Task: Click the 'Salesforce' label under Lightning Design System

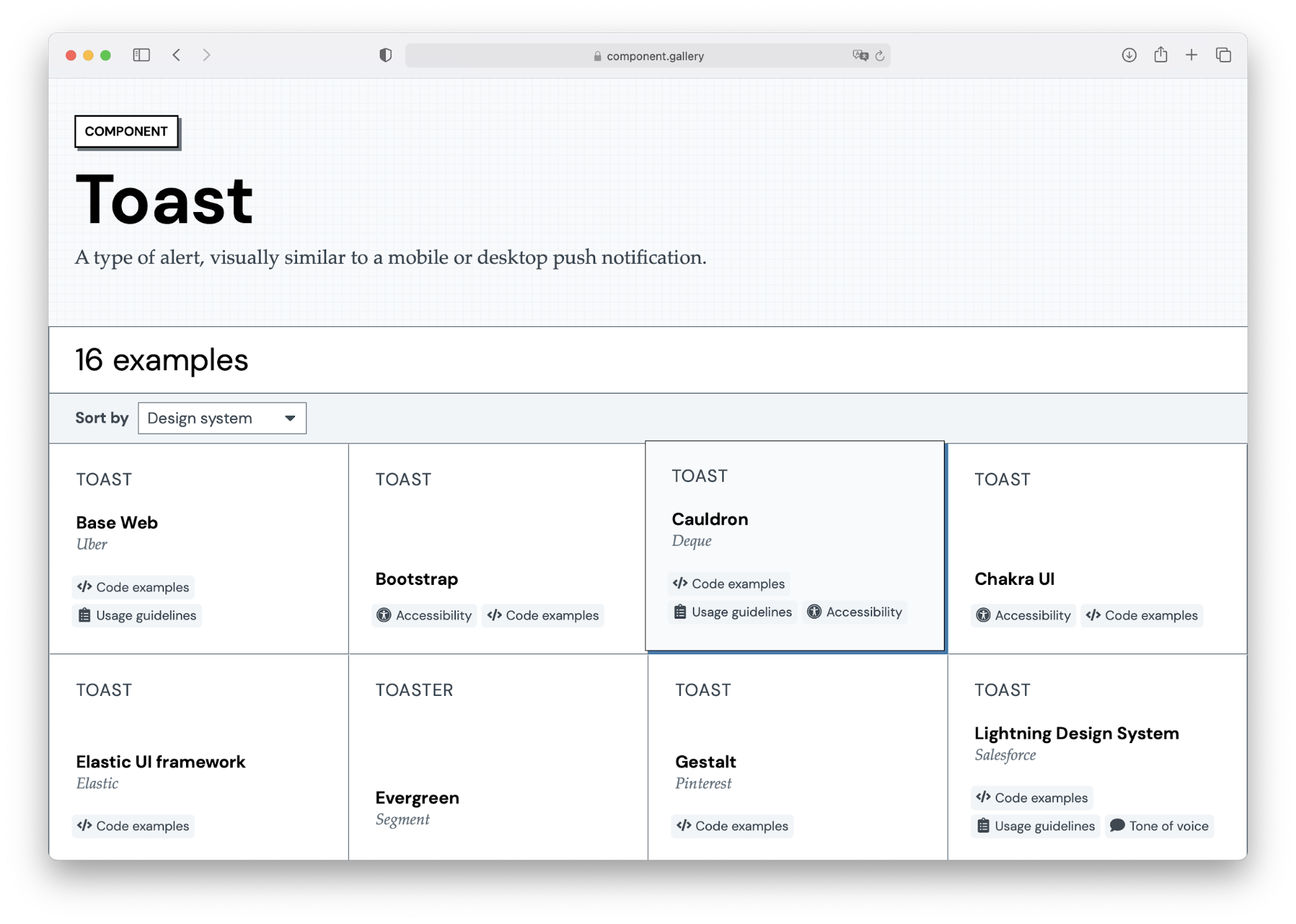Action: coord(1005,755)
